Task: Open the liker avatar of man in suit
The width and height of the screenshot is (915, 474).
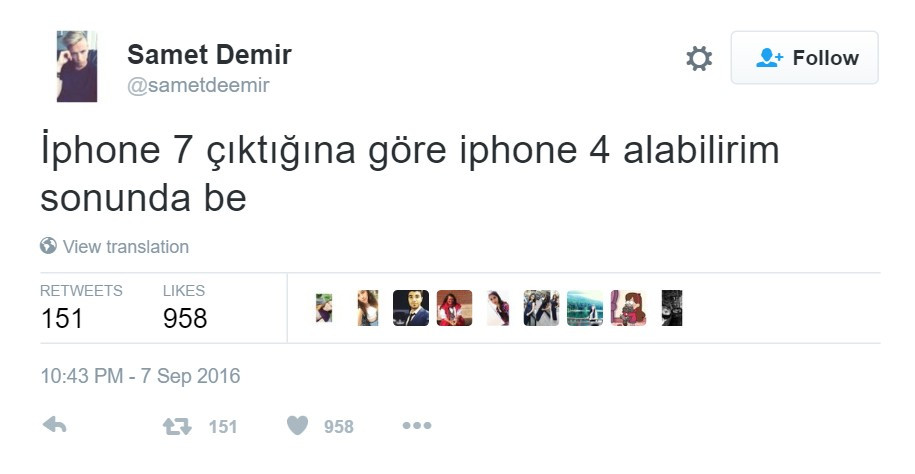Action: pyautogui.click(x=411, y=308)
